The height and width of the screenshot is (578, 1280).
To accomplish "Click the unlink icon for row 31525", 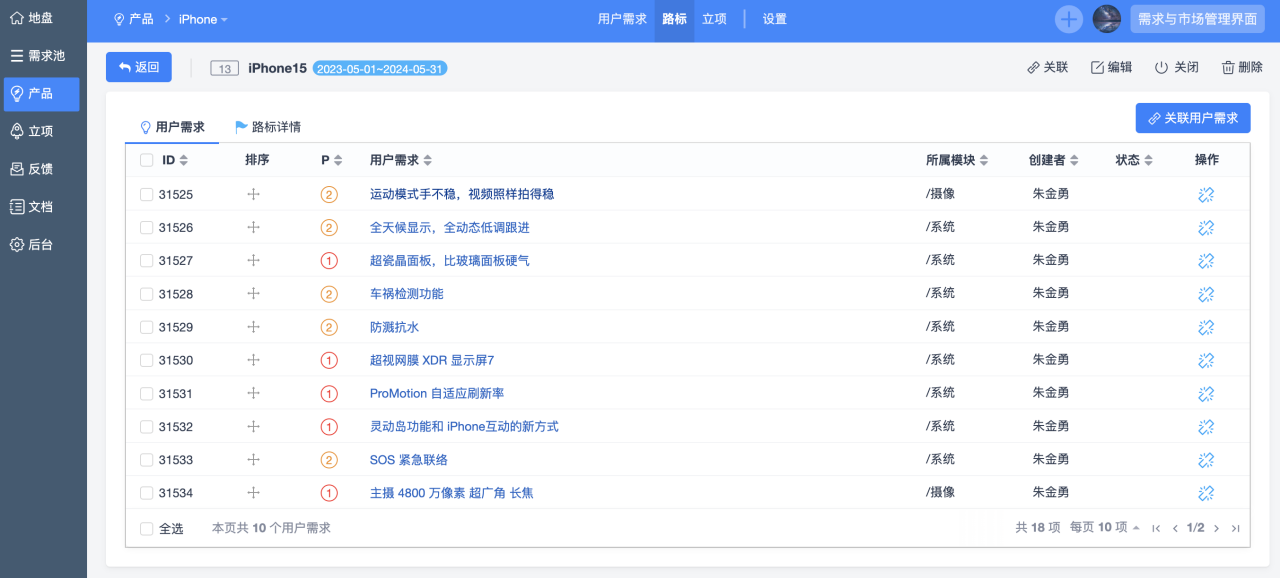I will coord(1206,195).
